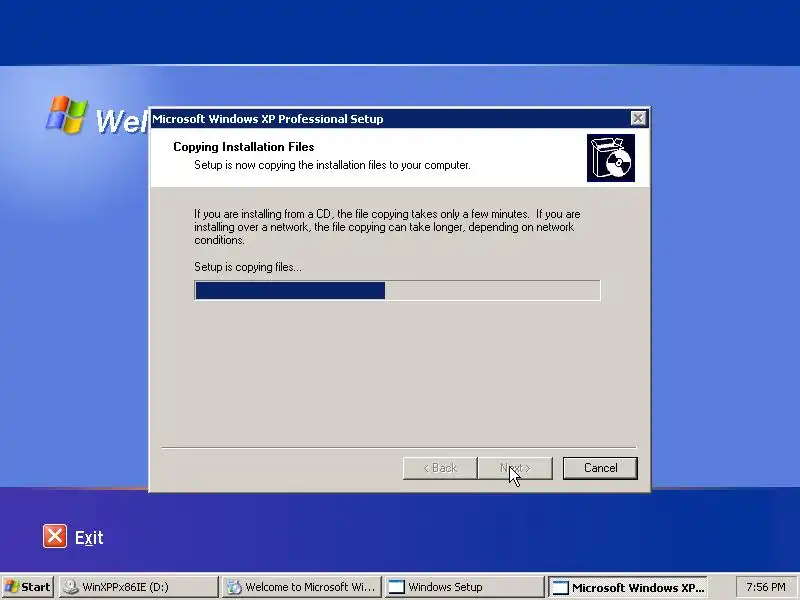
Task: Click the Windows Setup taskbar window icon
Action: [x=396, y=587]
